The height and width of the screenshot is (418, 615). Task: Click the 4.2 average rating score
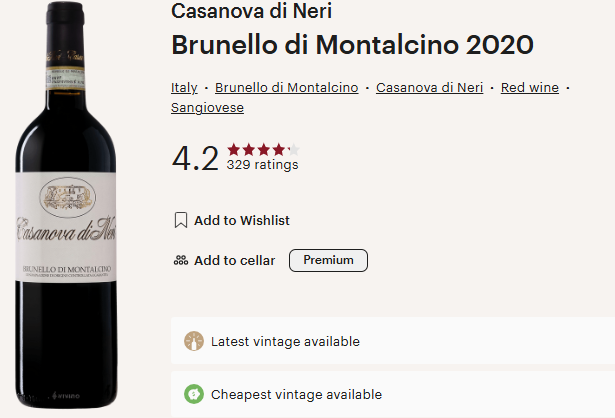coord(195,158)
